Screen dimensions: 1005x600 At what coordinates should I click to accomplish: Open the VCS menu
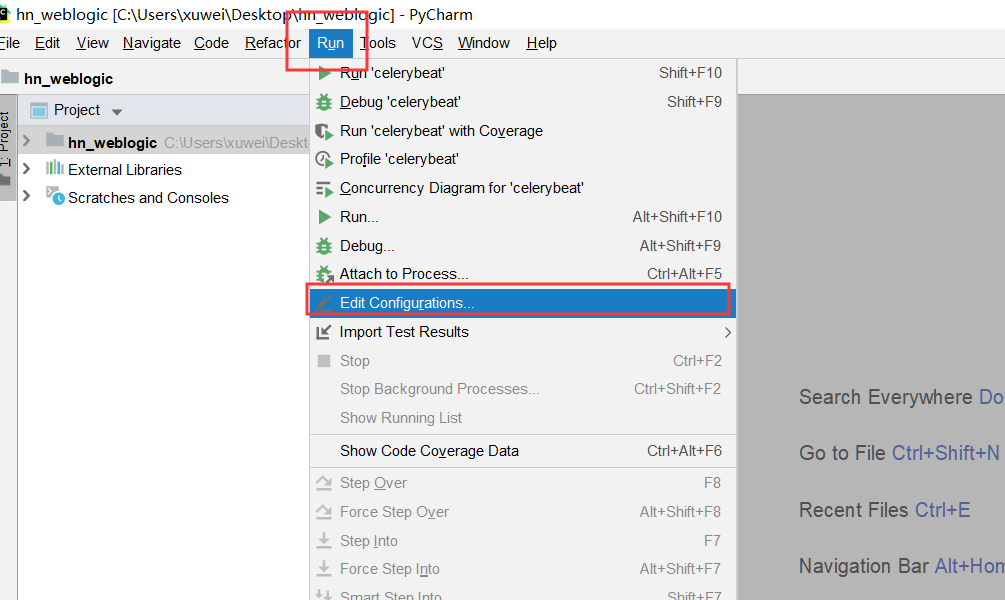point(427,43)
